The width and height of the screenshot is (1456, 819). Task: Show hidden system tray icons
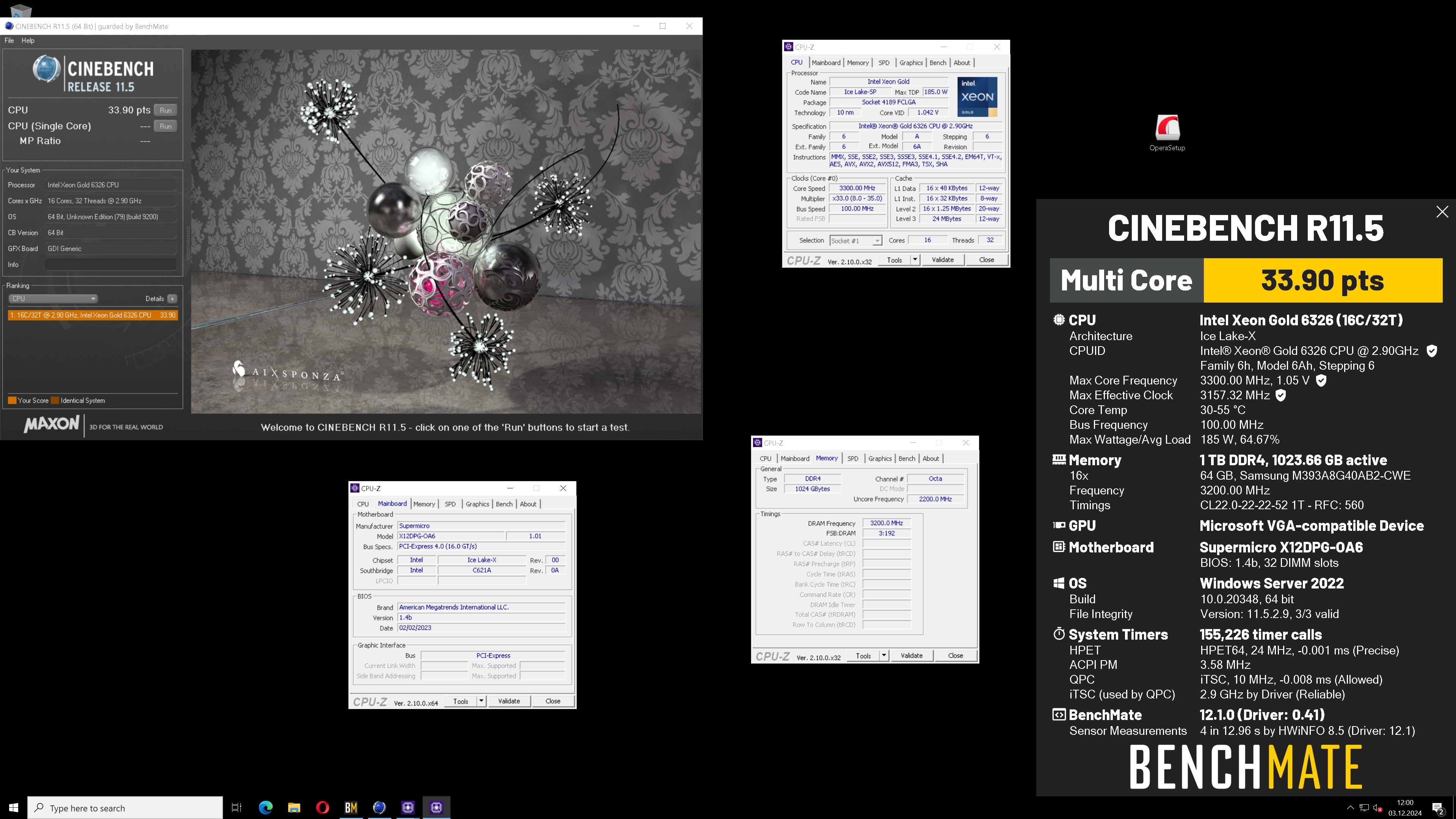coord(1350,808)
